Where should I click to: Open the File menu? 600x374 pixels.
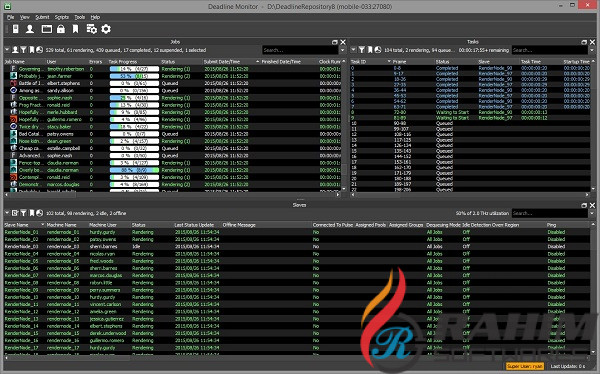pos(10,17)
